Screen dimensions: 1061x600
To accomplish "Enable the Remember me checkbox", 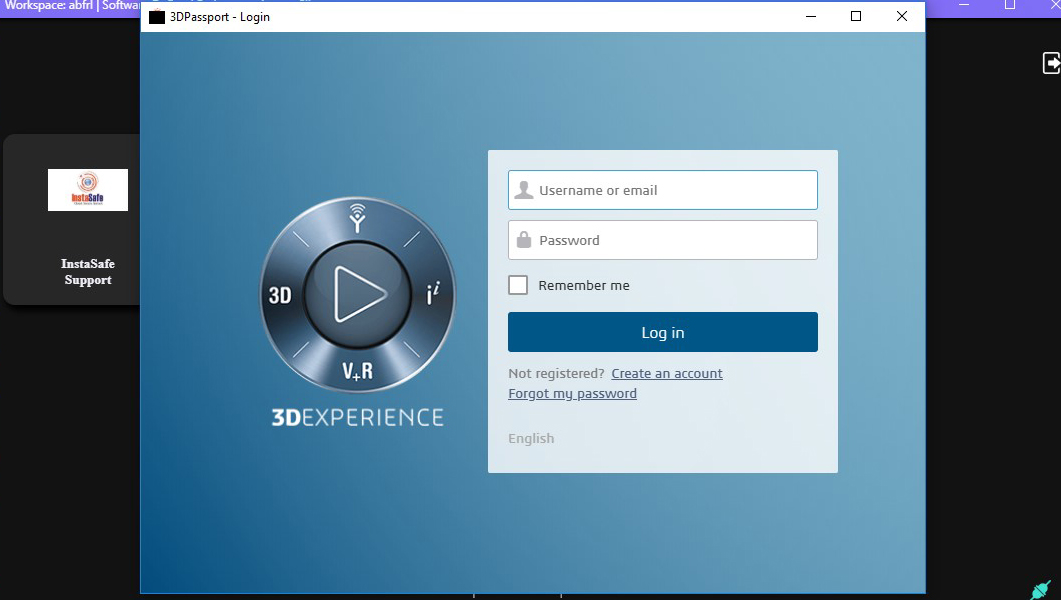I will point(518,285).
